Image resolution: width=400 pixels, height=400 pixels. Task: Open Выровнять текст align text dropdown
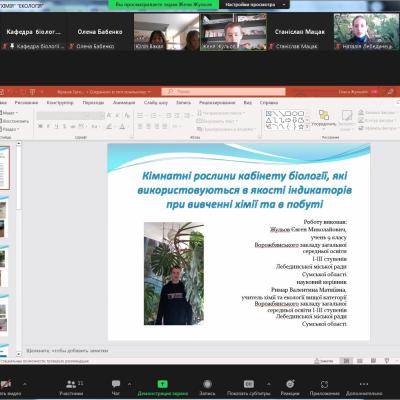point(217,121)
